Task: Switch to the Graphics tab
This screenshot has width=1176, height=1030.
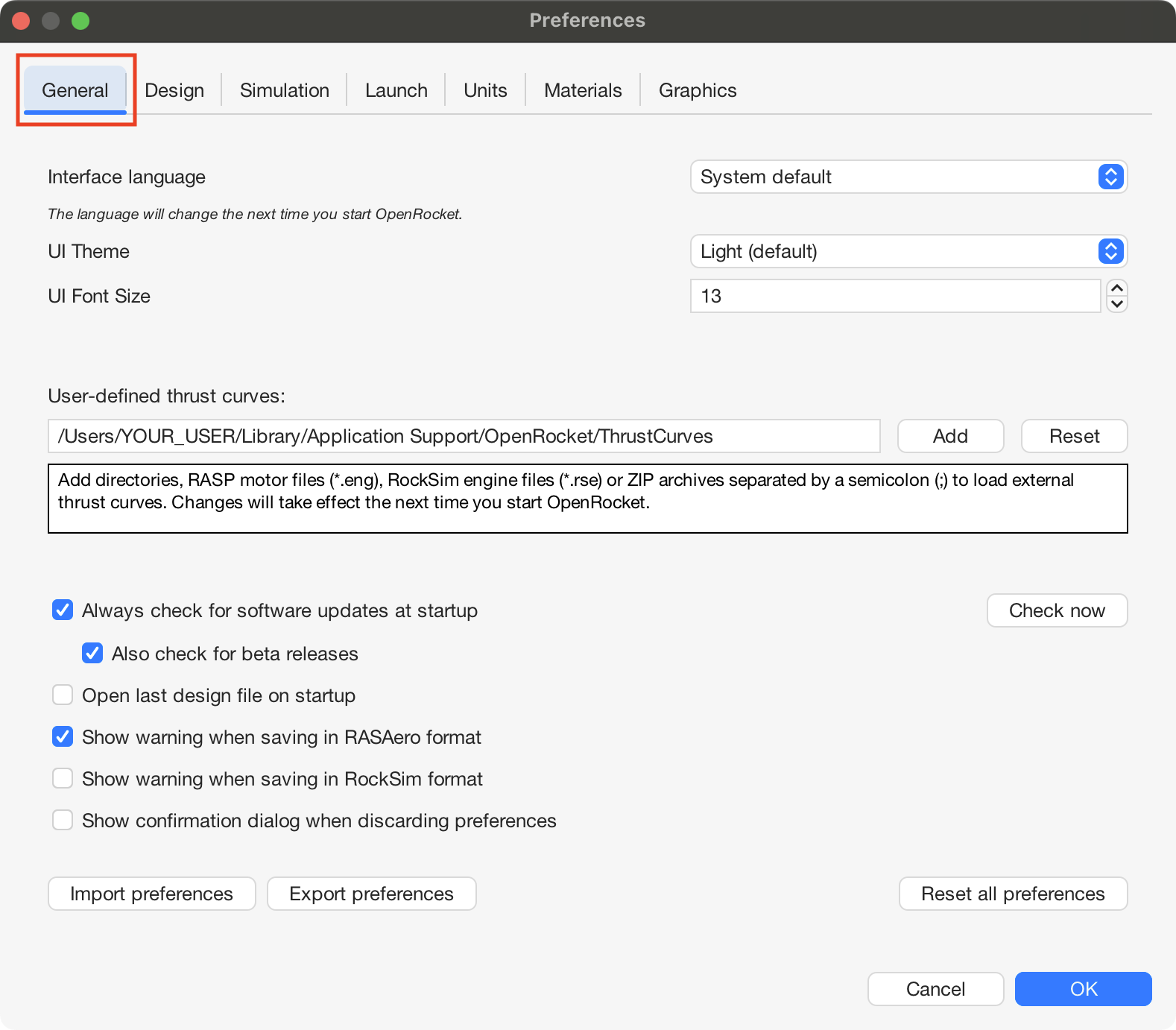Action: 698,90
